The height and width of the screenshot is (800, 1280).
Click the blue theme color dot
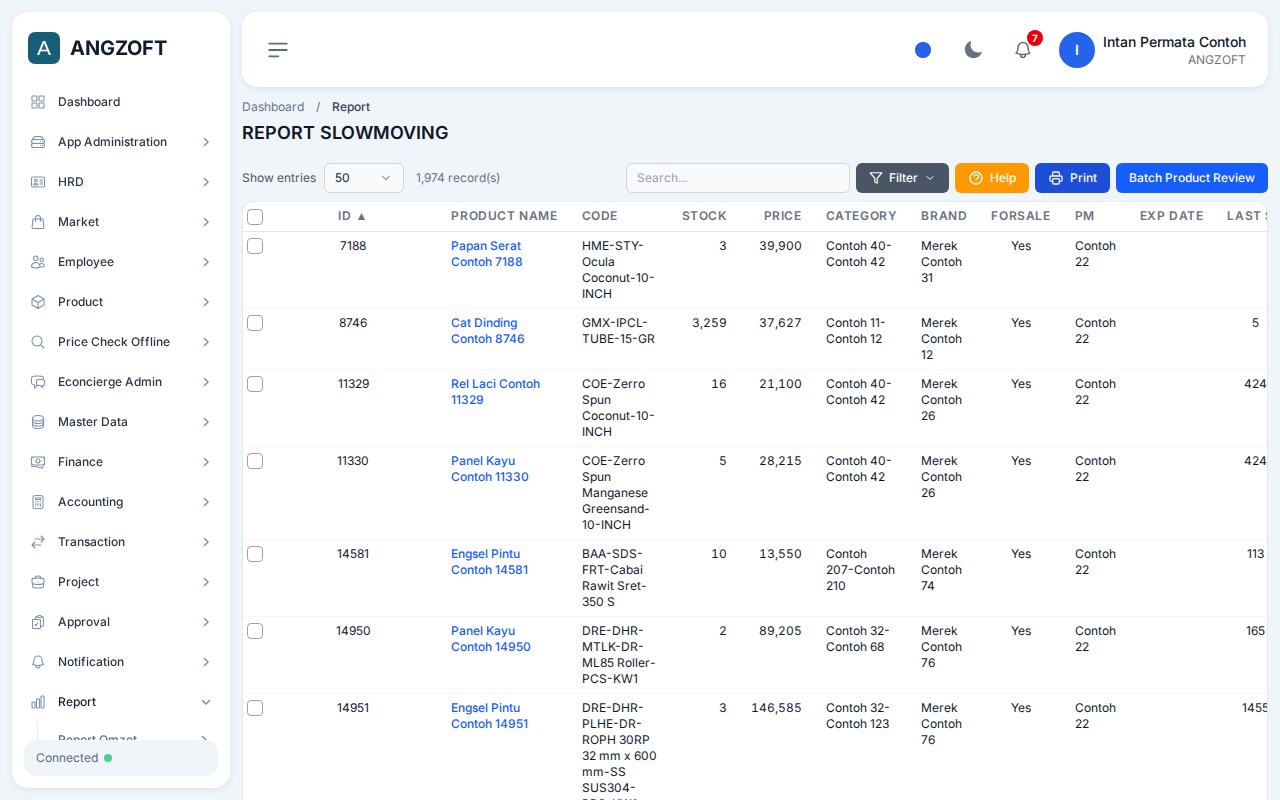[923, 50]
